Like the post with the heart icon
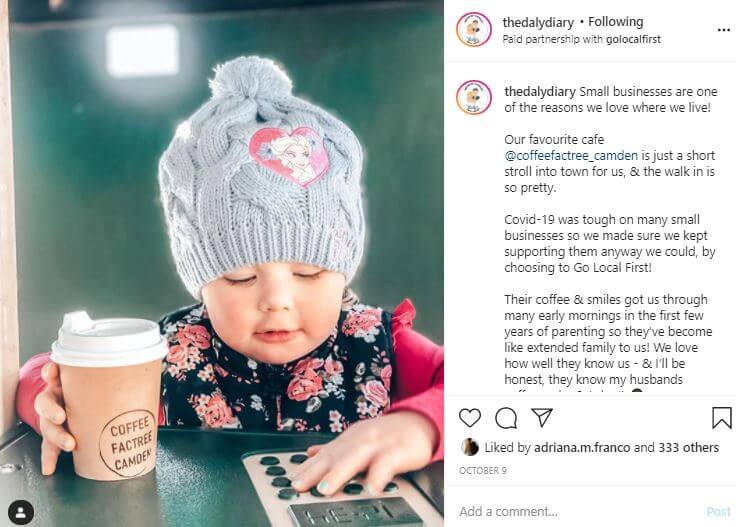736x527 pixels. [x=469, y=418]
